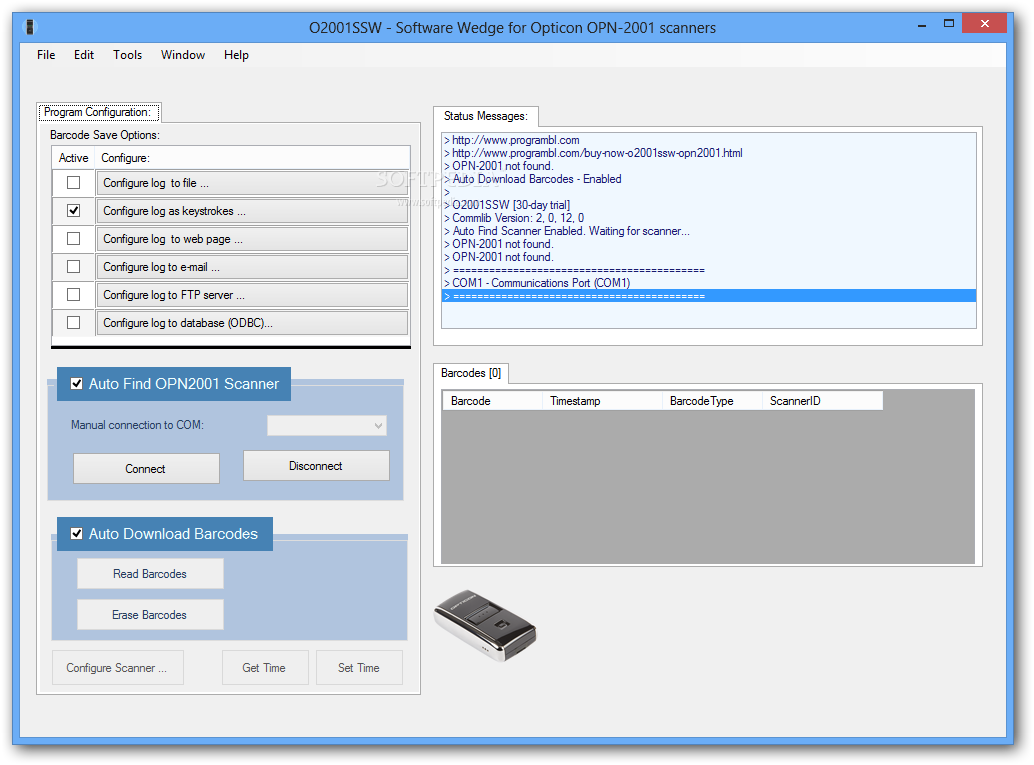Select the highlighted separator status line
1034x765 pixels.
point(709,296)
